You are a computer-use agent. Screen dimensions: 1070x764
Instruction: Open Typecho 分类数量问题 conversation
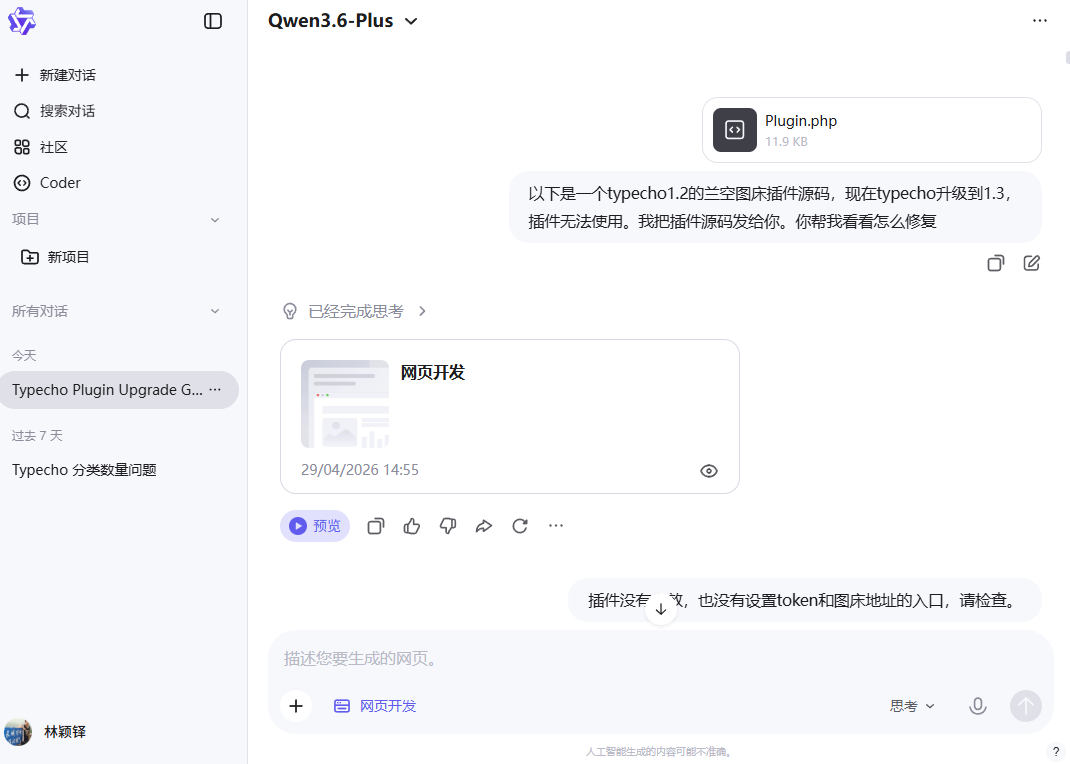coord(84,470)
